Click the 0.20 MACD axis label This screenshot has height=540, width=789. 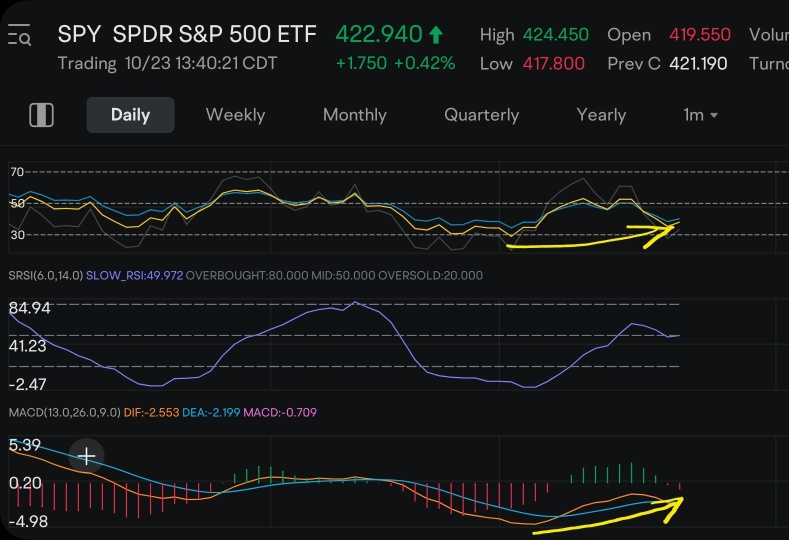25,484
